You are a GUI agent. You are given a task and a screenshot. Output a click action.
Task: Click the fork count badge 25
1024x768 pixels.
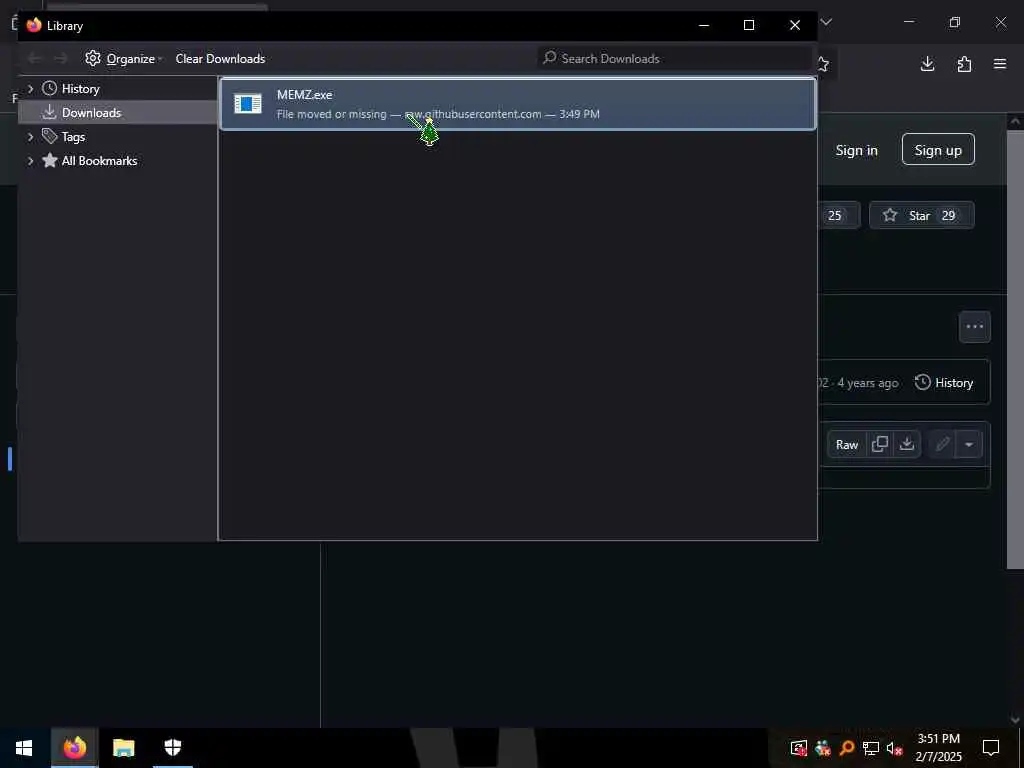coord(835,216)
